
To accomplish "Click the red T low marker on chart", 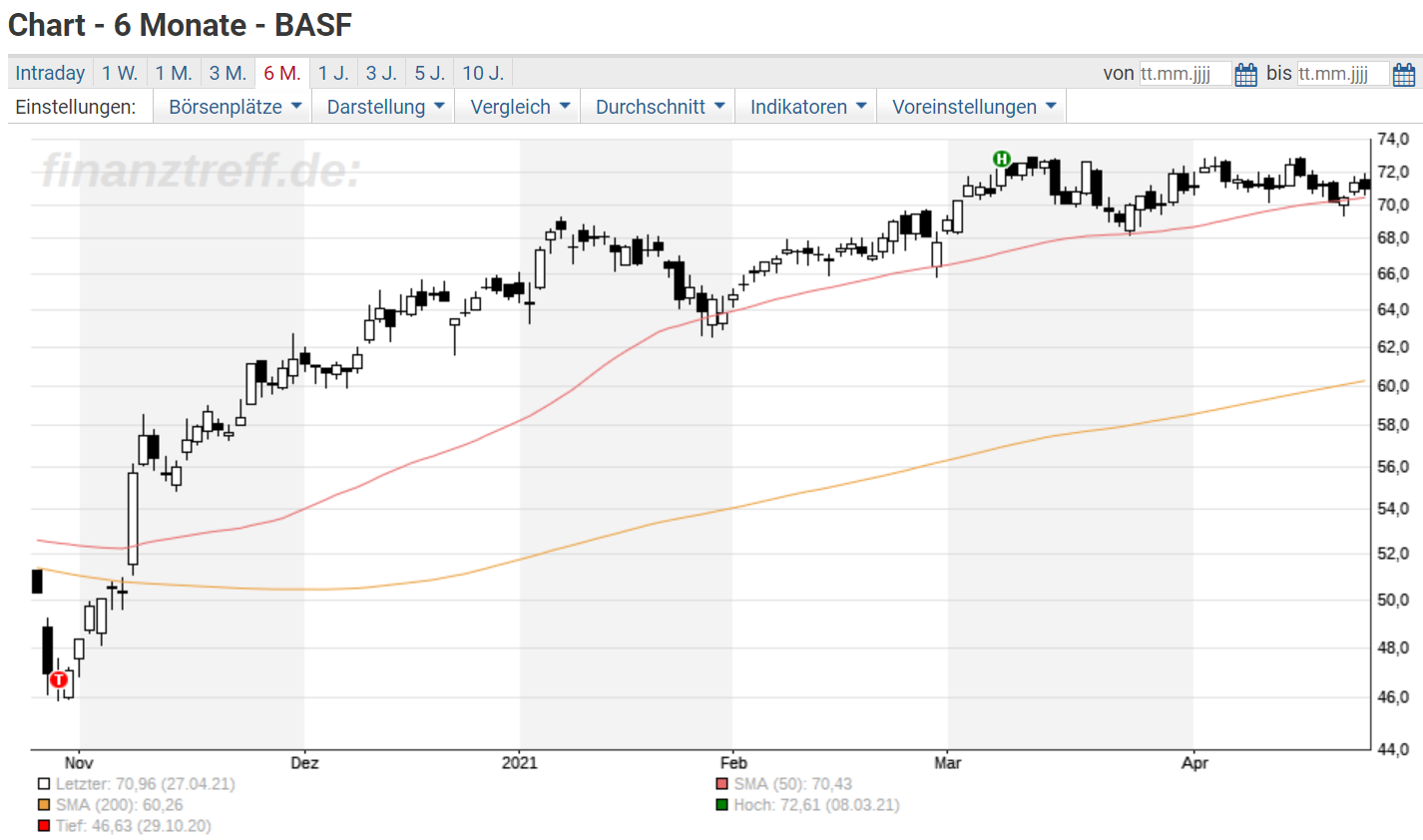I will click(59, 679).
